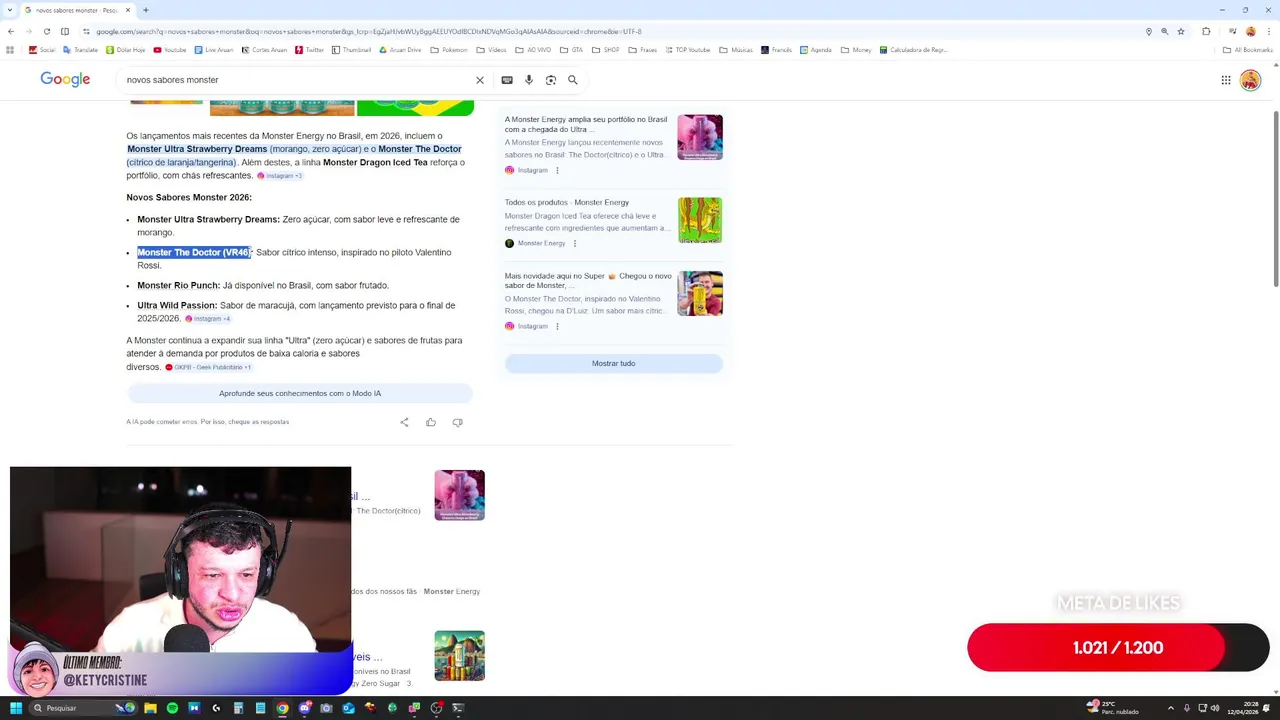Open Chrome zoom indicator in address bar

(x=1164, y=31)
